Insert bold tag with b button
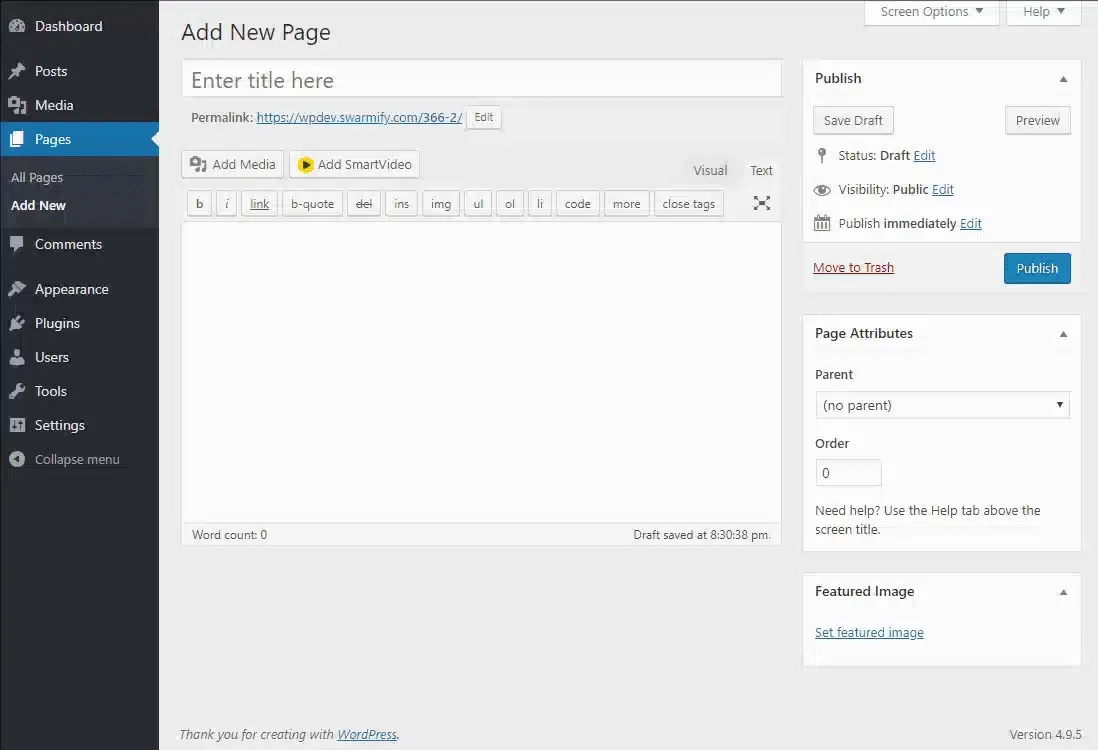This screenshot has height=750, width=1098. [x=200, y=204]
